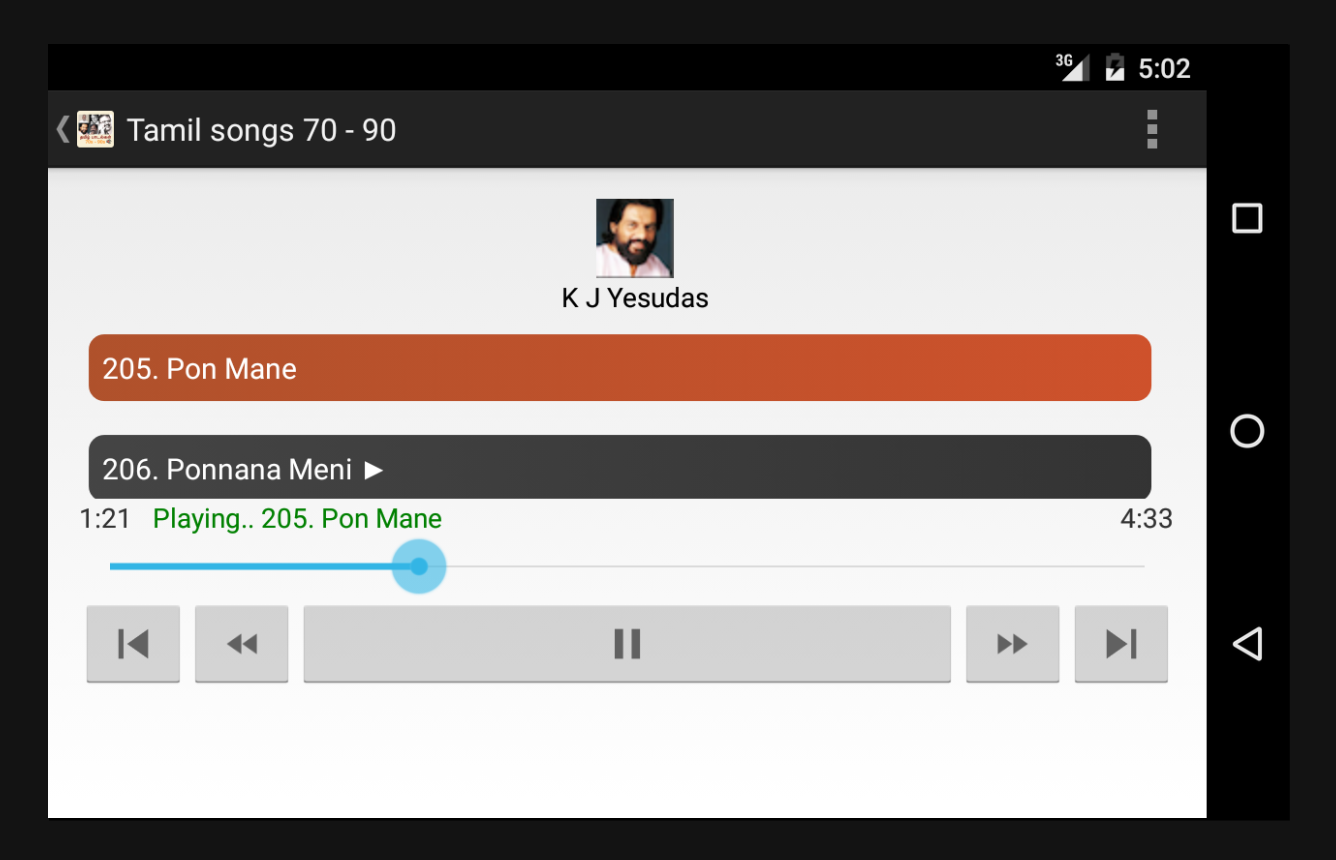
Task: Click the seek bar thumb
Action: [419, 567]
